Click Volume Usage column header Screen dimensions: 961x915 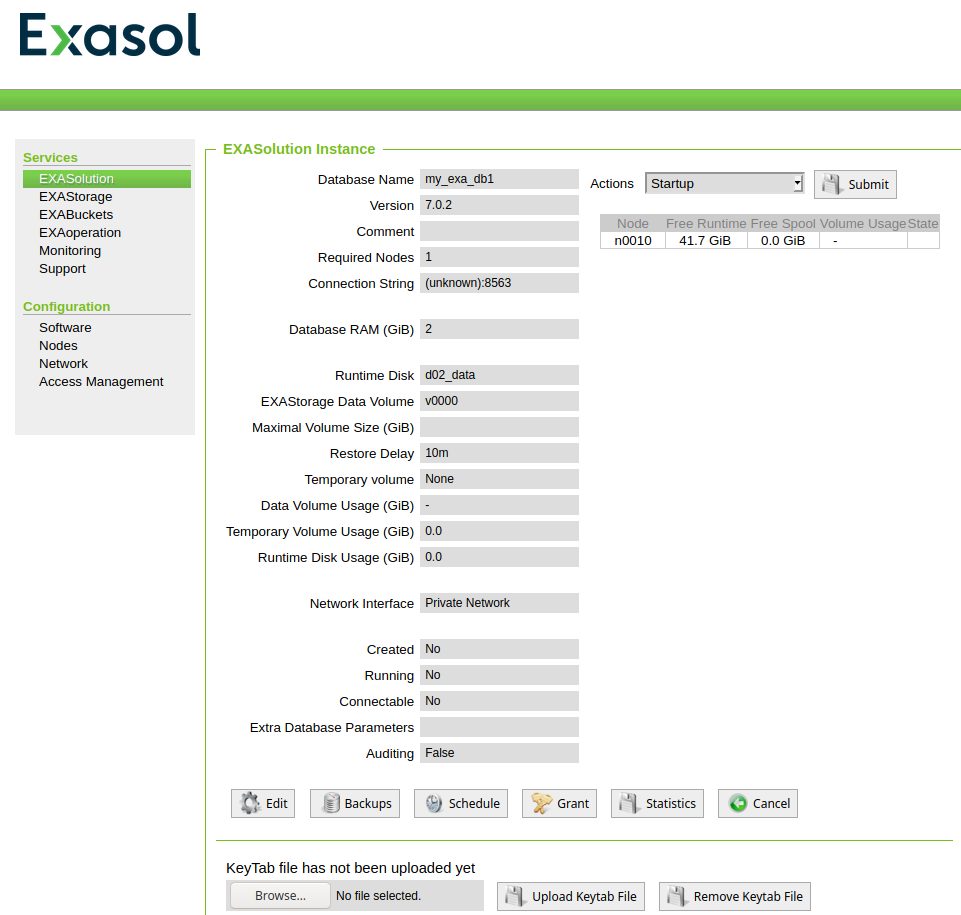862,224
